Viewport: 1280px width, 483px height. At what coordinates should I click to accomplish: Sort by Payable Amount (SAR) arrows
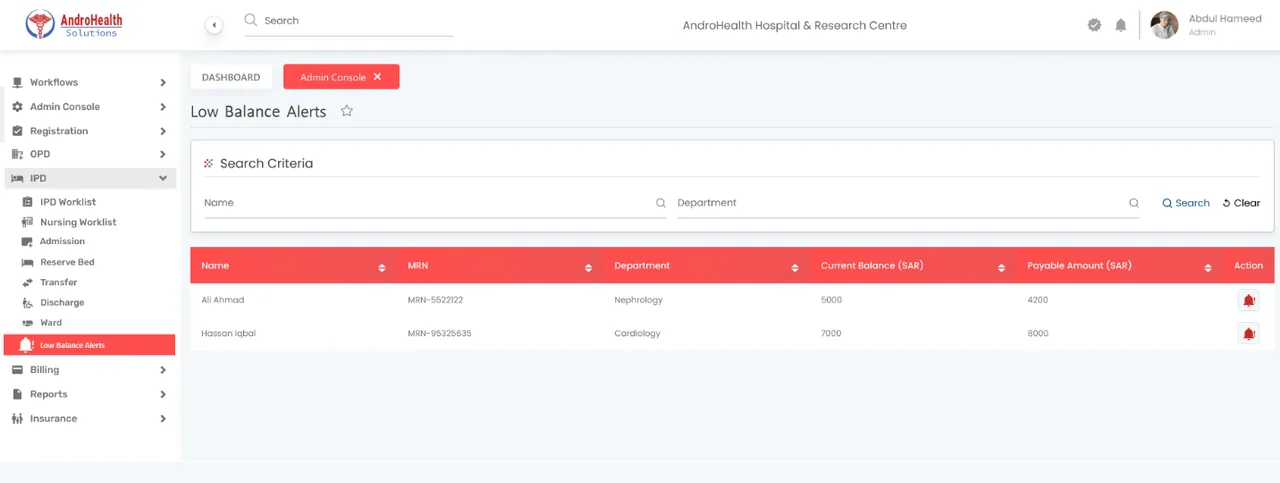[x=1208, y=267]
